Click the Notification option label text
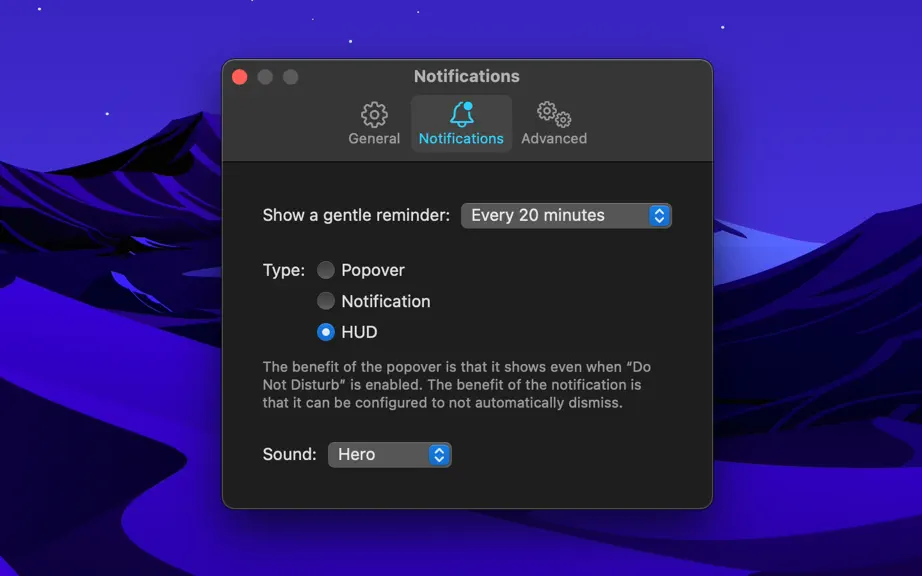The height and width of the screenshot is (576, 922). pos(386,302)
